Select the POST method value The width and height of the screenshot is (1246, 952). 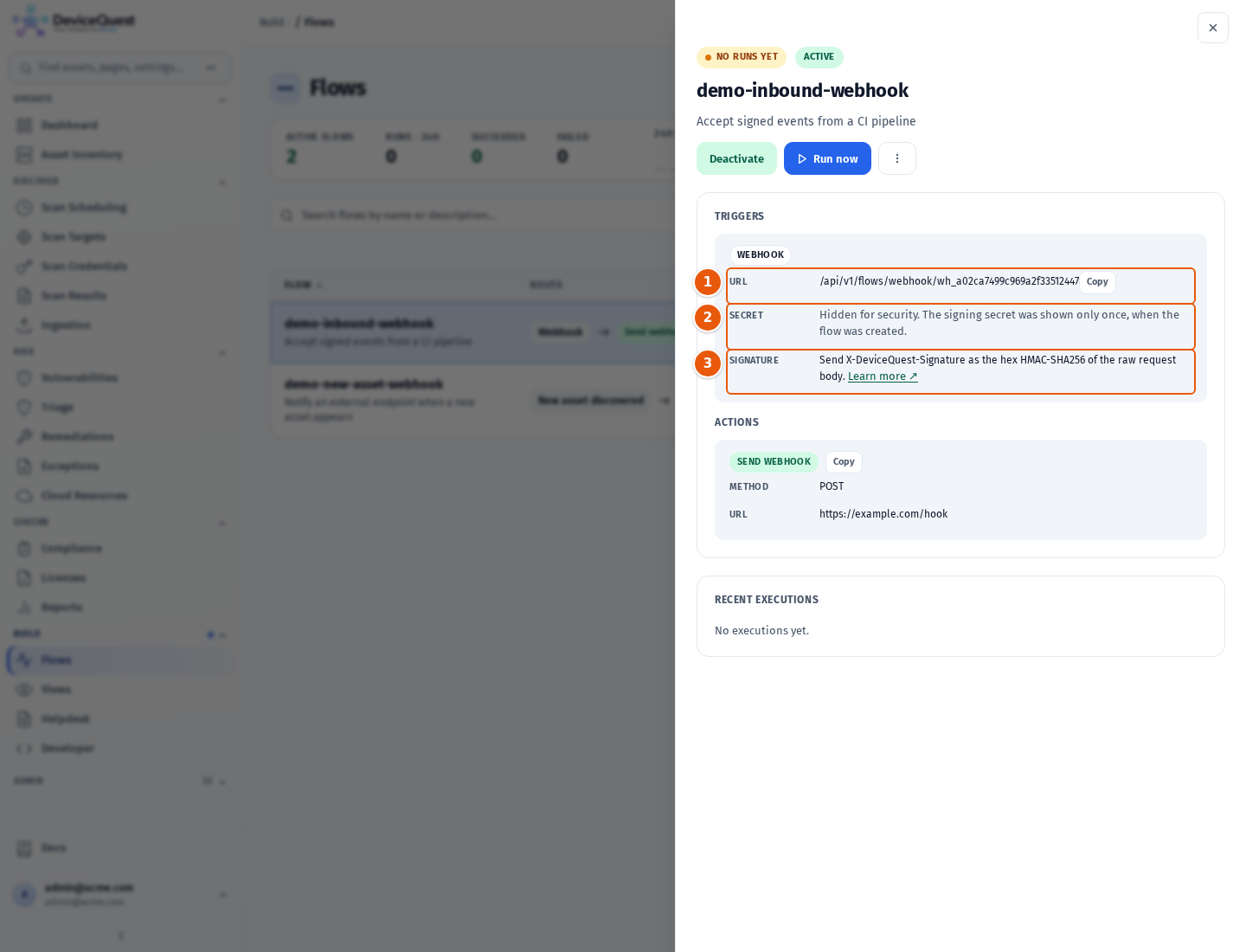pyautogui.click(x=832, y=486)
